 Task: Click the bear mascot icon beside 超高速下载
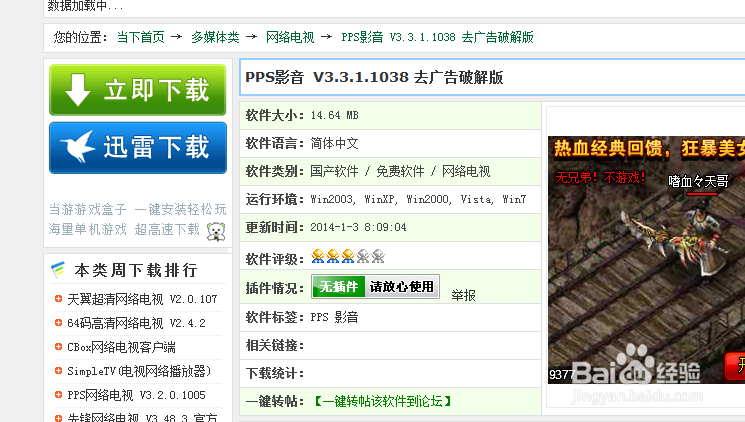point(216,231)
